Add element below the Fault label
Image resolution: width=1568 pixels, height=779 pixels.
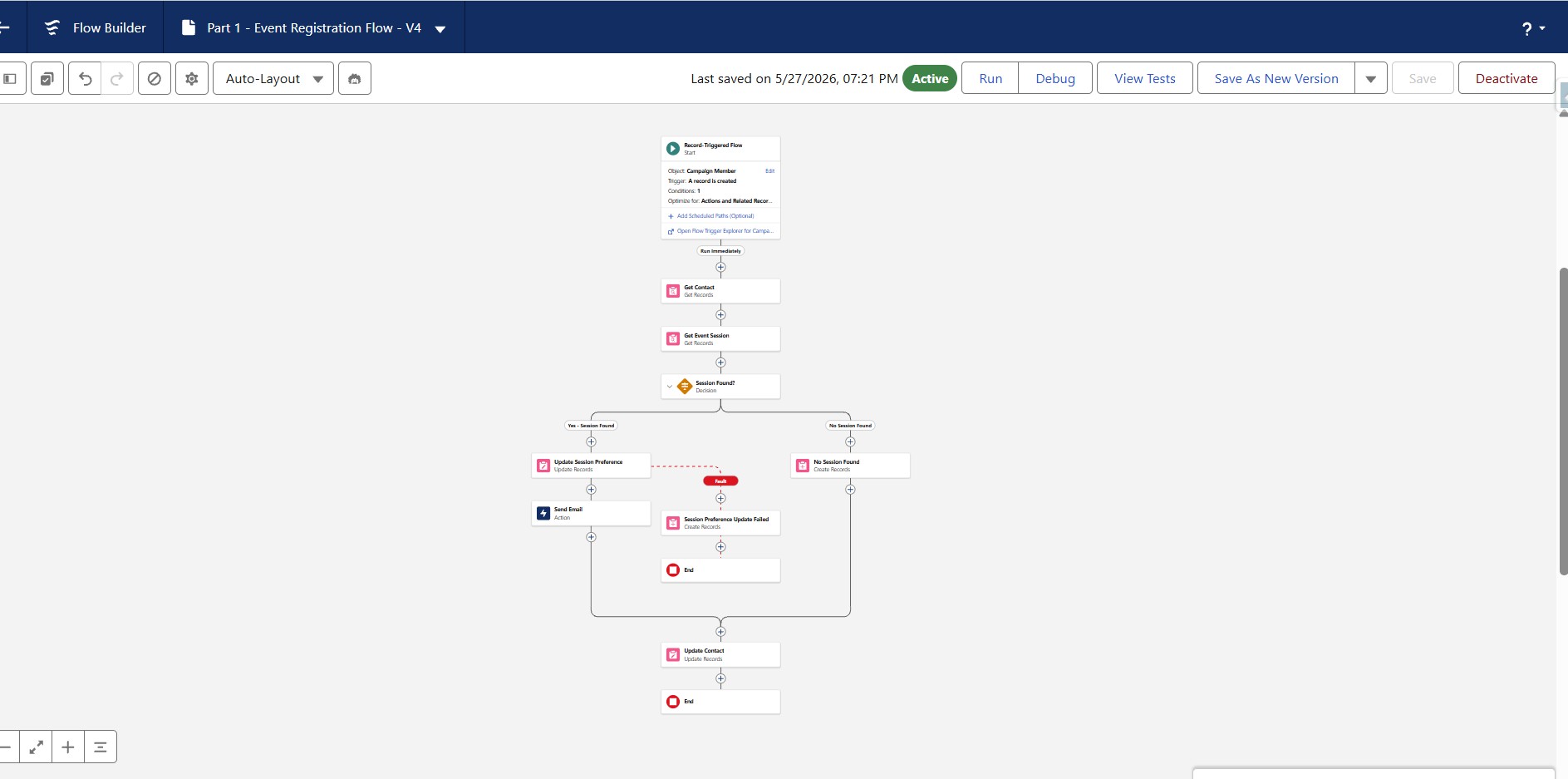click(x=720, y=499)
